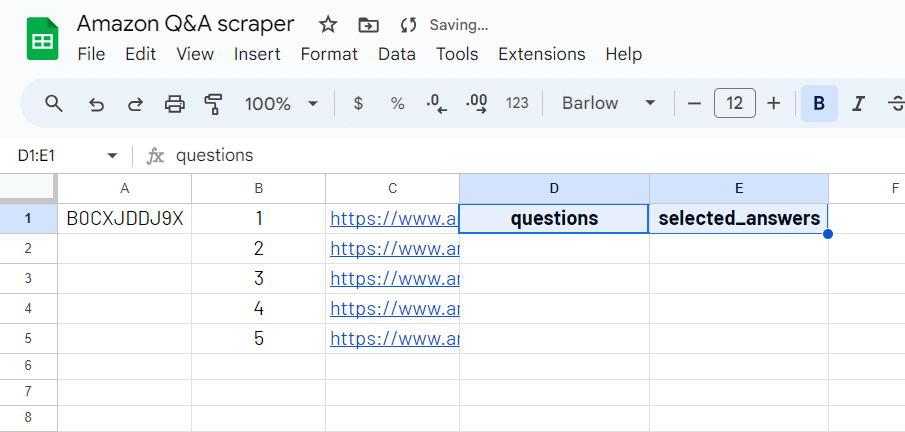Click the undo arrow
This screenshot has height=432, width=905.
96,103
